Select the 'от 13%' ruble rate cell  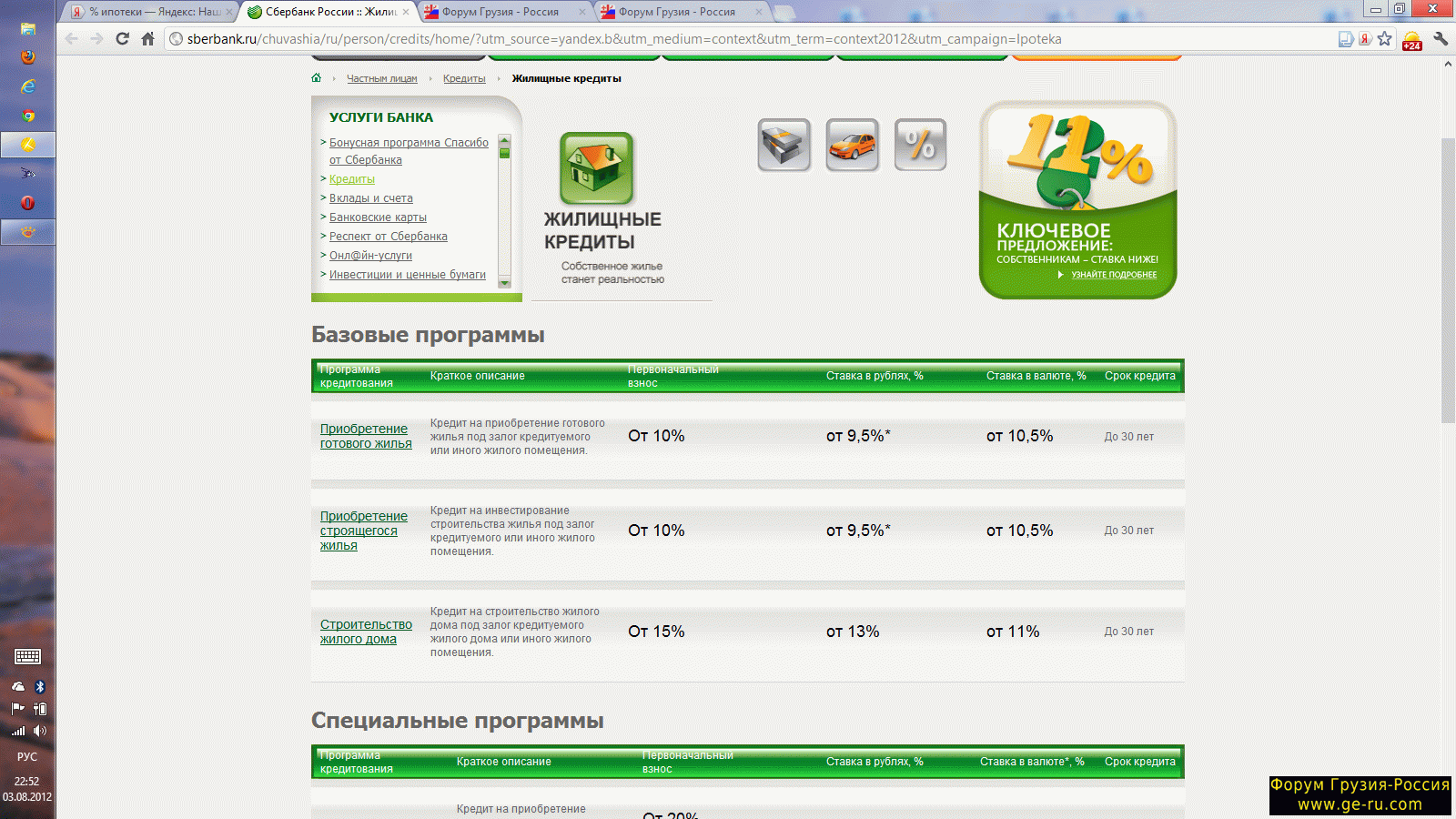tap(853, 632)
